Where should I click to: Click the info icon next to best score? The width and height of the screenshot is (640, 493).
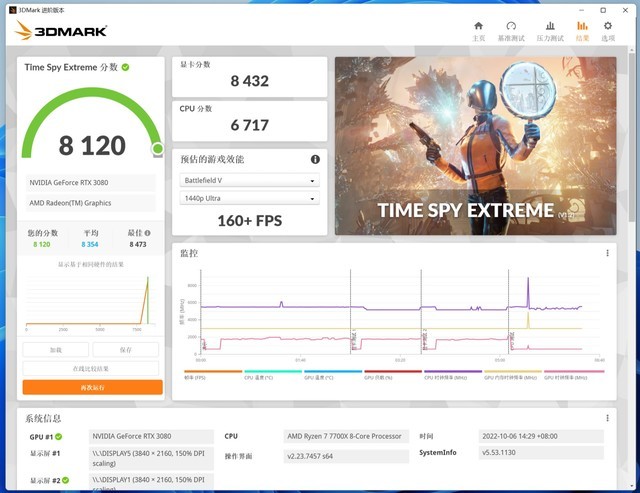147,233
